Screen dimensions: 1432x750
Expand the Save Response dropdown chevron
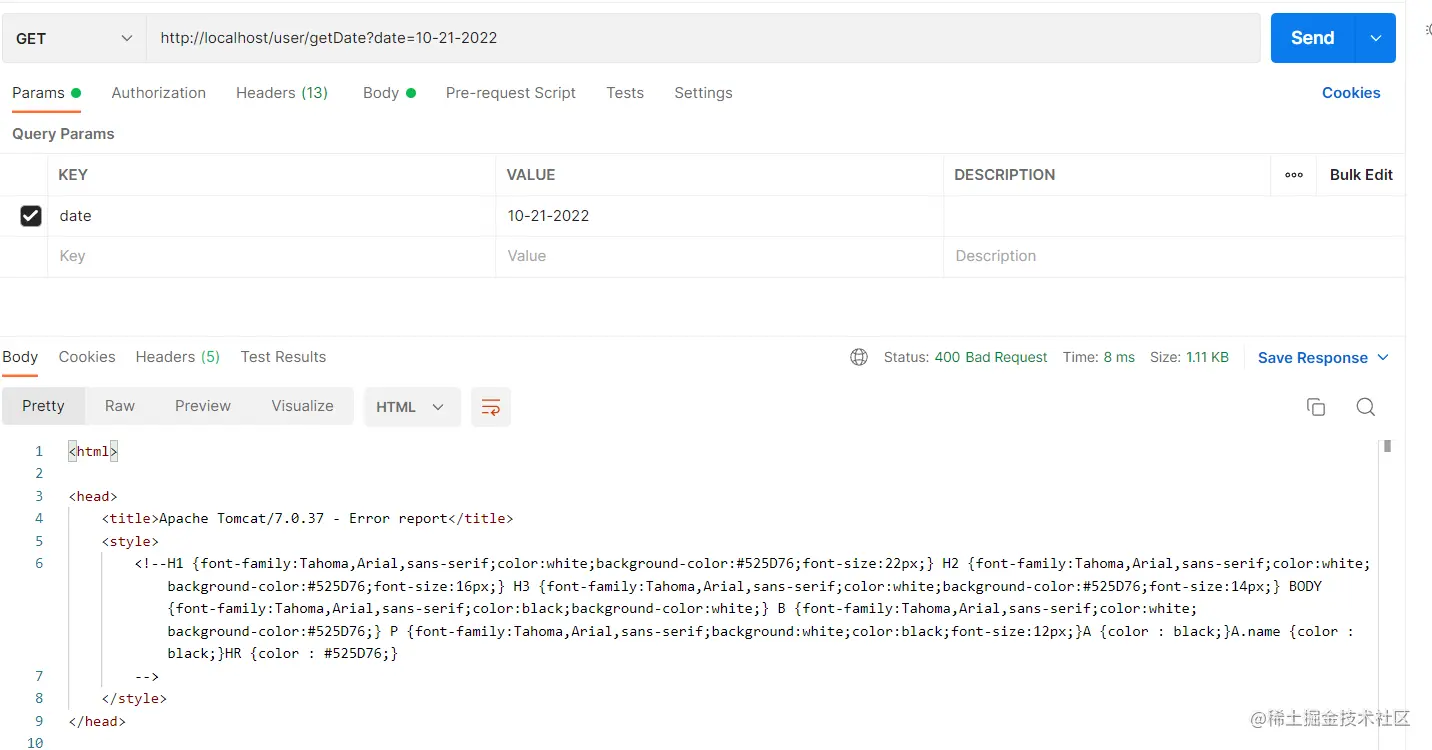[1383, 358]
